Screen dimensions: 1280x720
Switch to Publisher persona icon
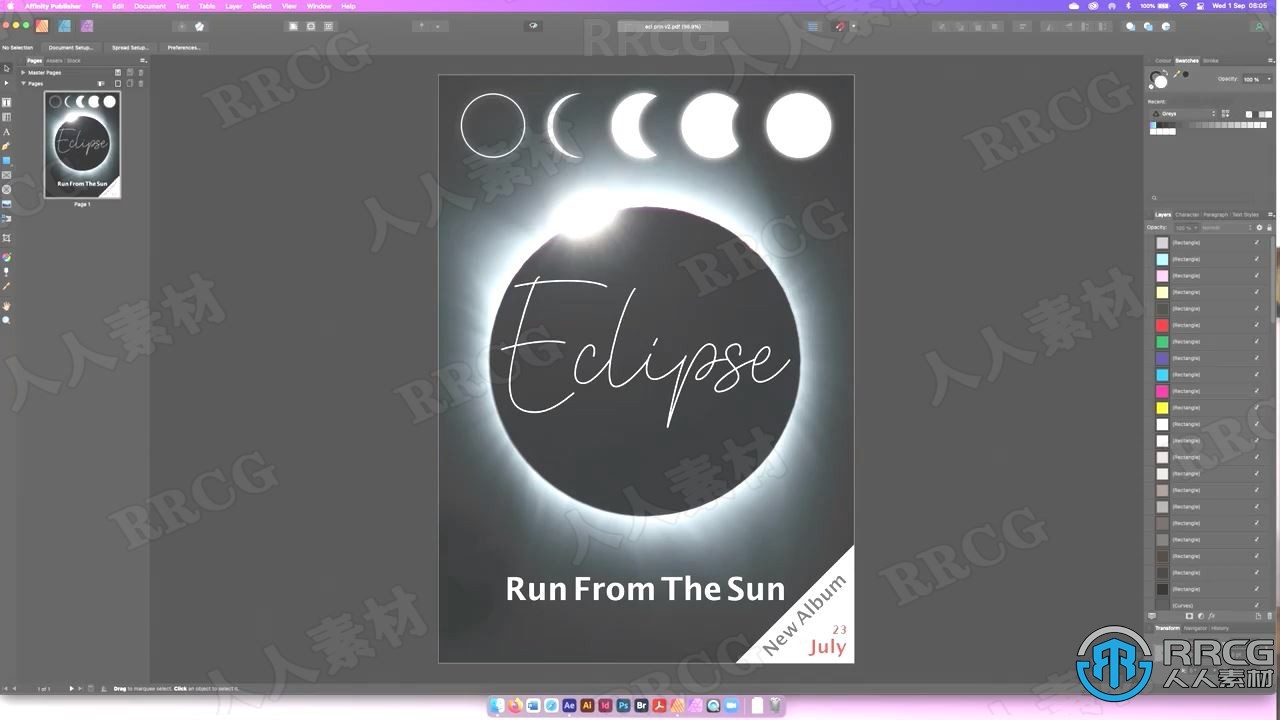tap(41, 26)
